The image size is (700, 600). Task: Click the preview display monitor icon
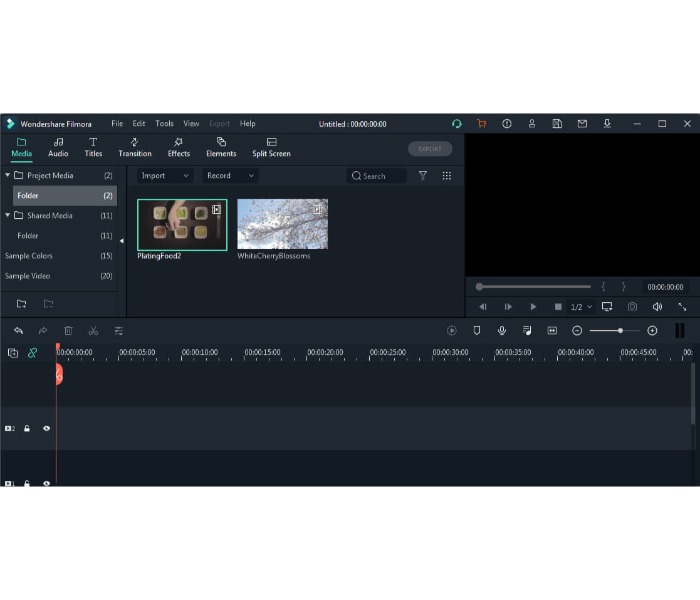click(607, 307)
